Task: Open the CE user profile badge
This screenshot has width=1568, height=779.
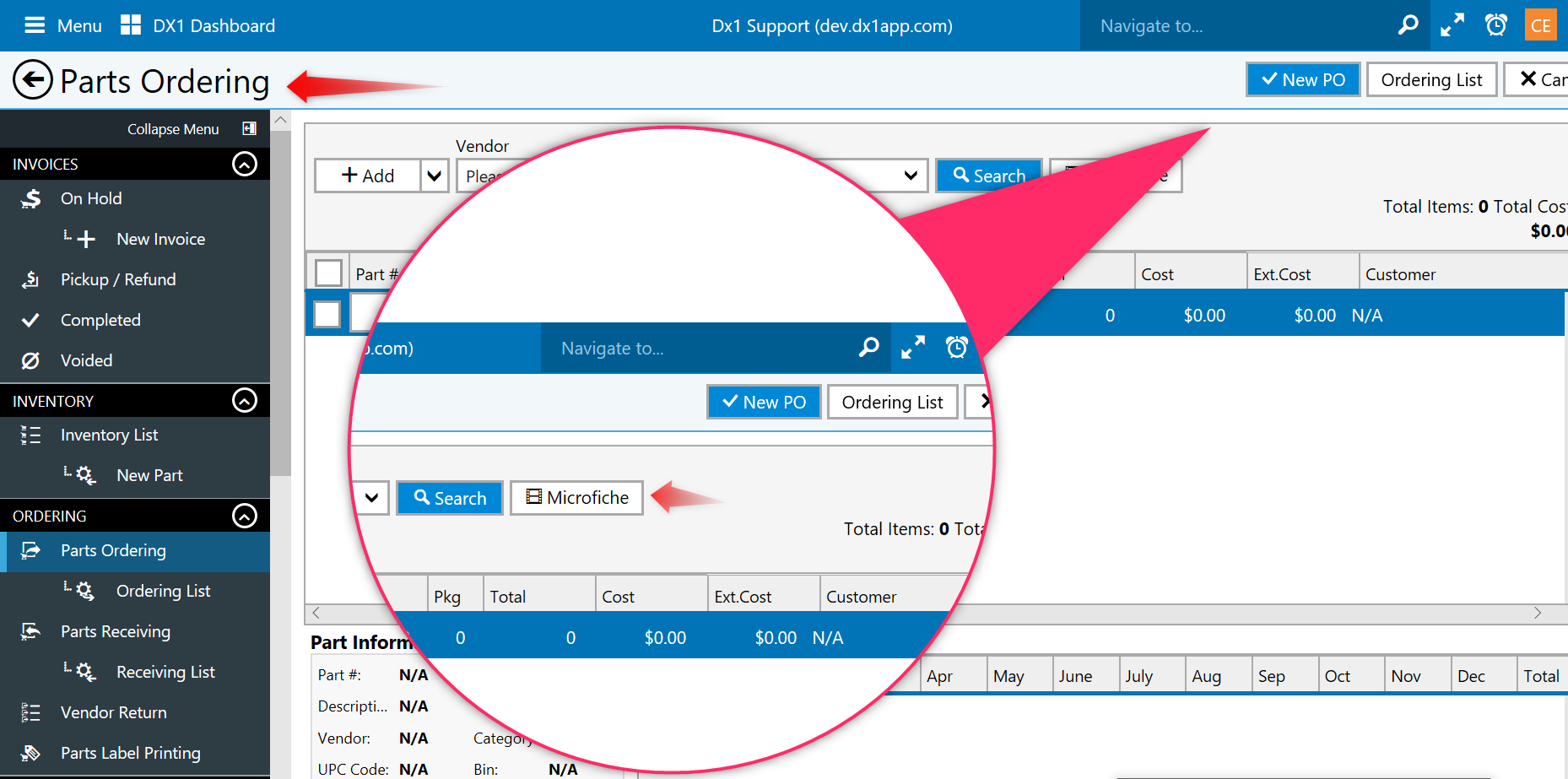Action: tap(1541, 25)
